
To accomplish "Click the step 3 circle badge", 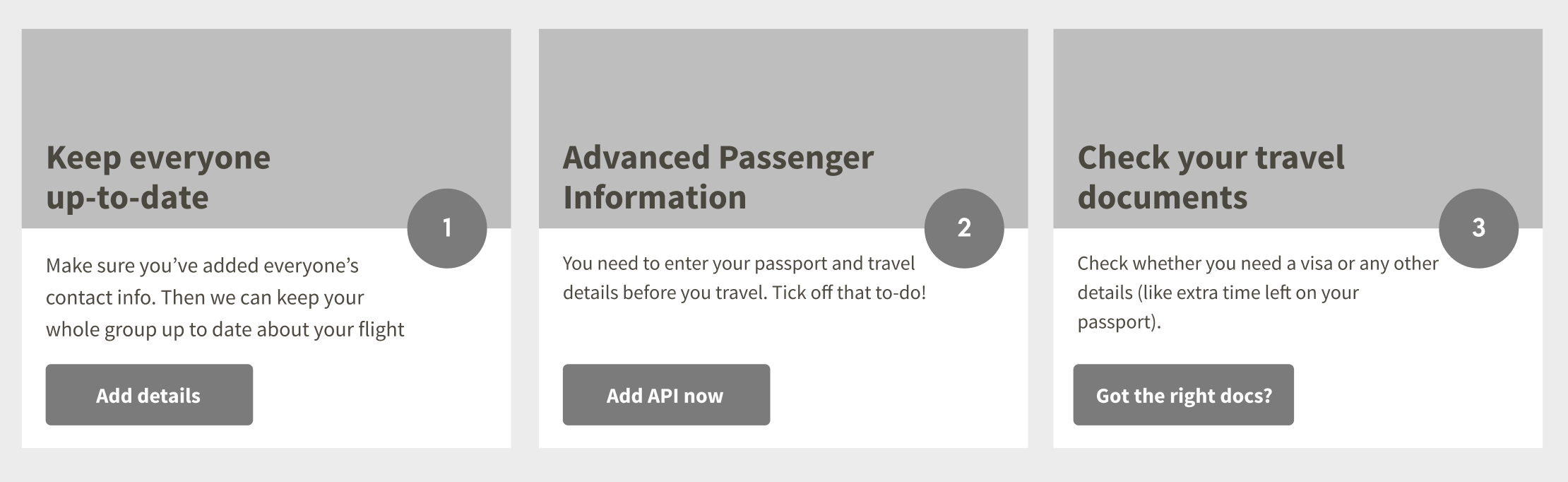I will [x=1478, y=228].
